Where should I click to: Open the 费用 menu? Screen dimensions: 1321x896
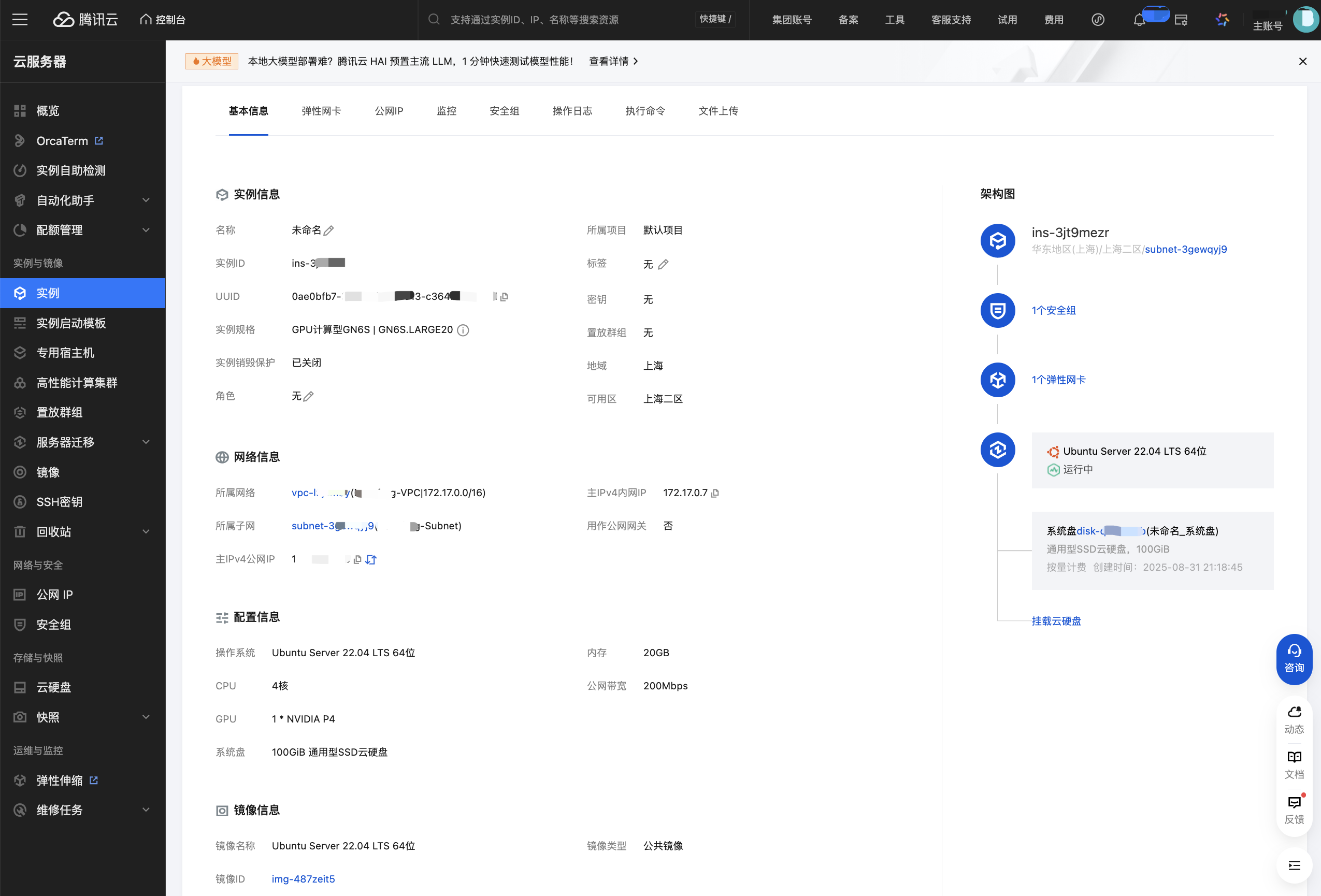[x=1053, y=20]
